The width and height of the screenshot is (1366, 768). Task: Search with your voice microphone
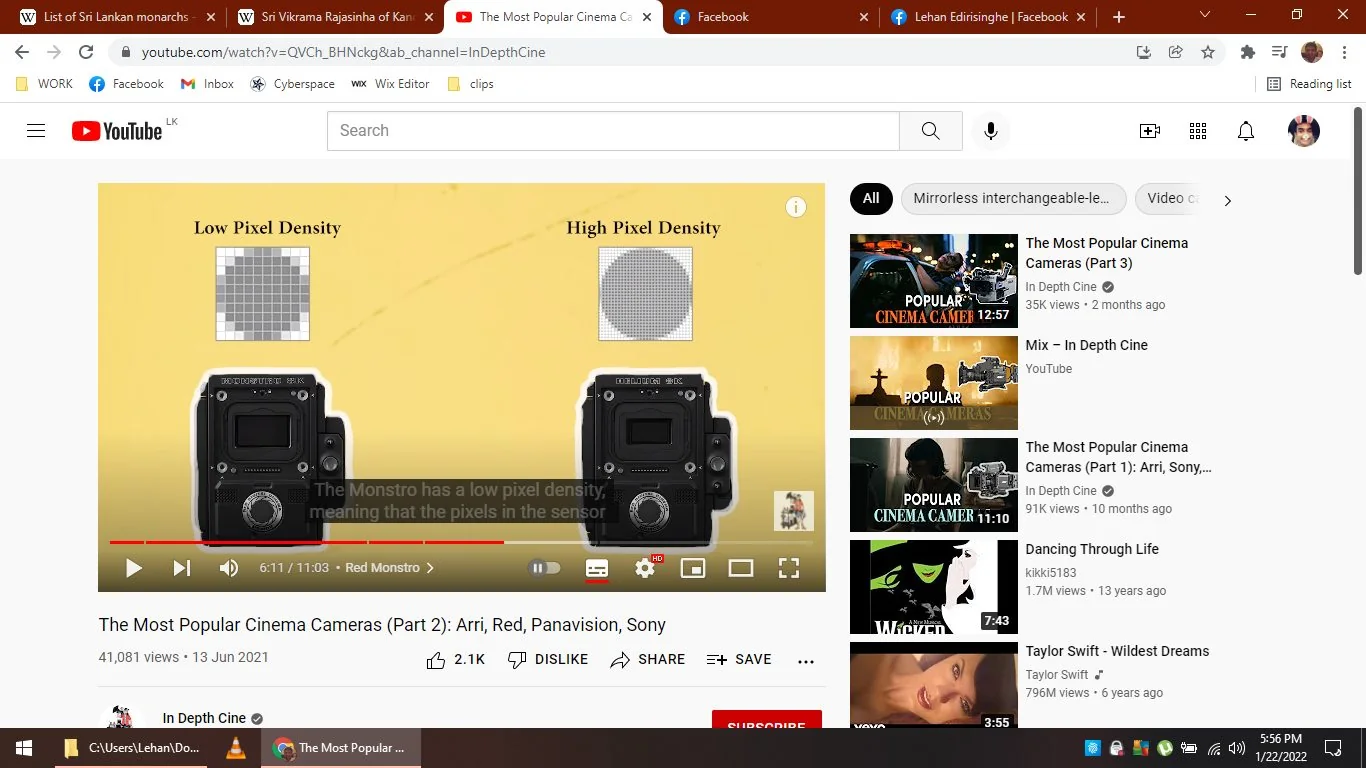(991, 131)
